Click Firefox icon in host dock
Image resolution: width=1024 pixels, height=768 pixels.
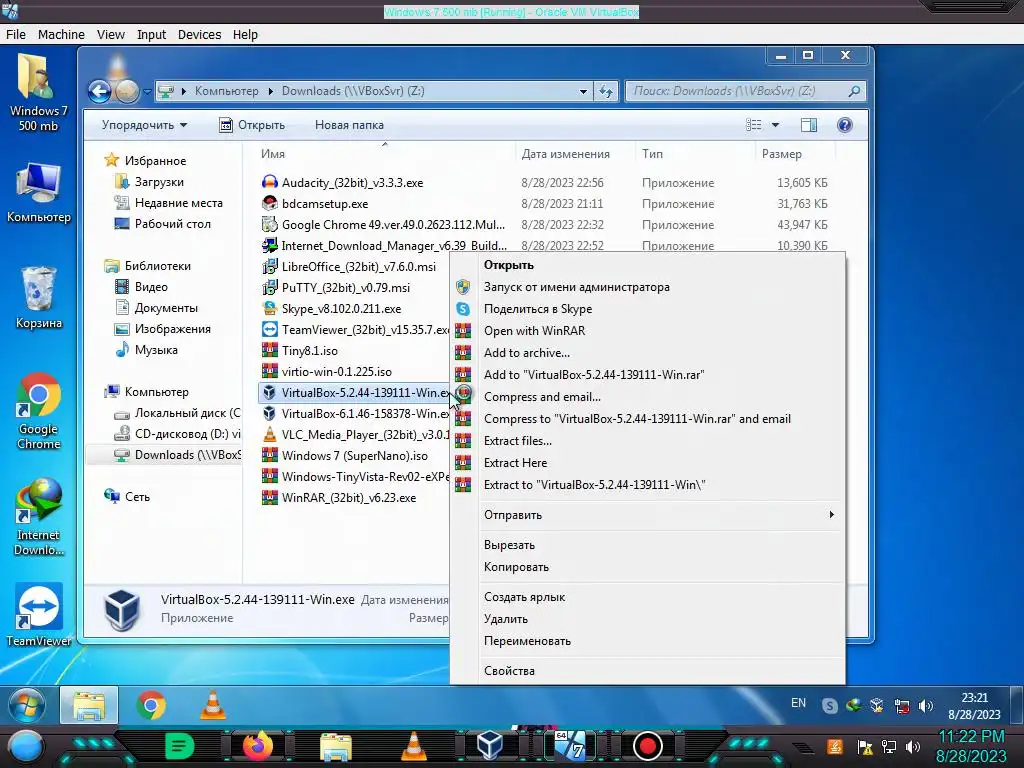[x=257, y=746]
